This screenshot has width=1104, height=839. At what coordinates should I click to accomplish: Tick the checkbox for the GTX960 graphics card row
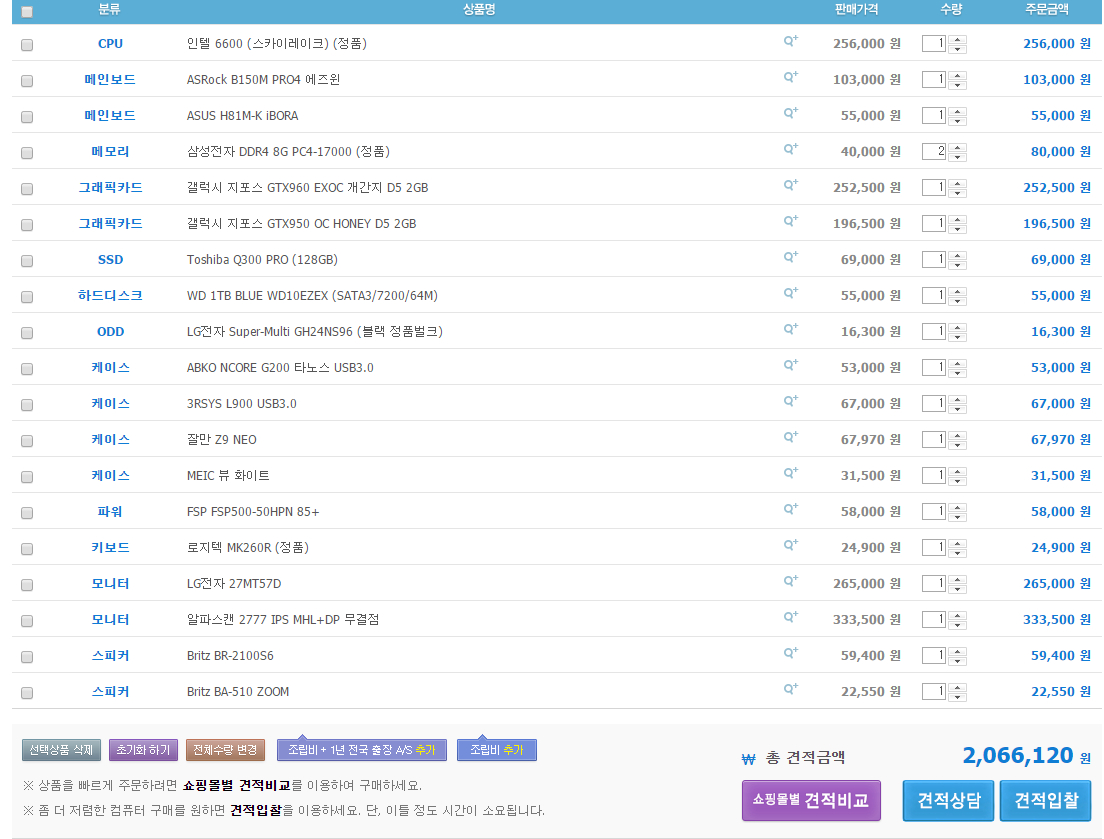tap(27, 189)
